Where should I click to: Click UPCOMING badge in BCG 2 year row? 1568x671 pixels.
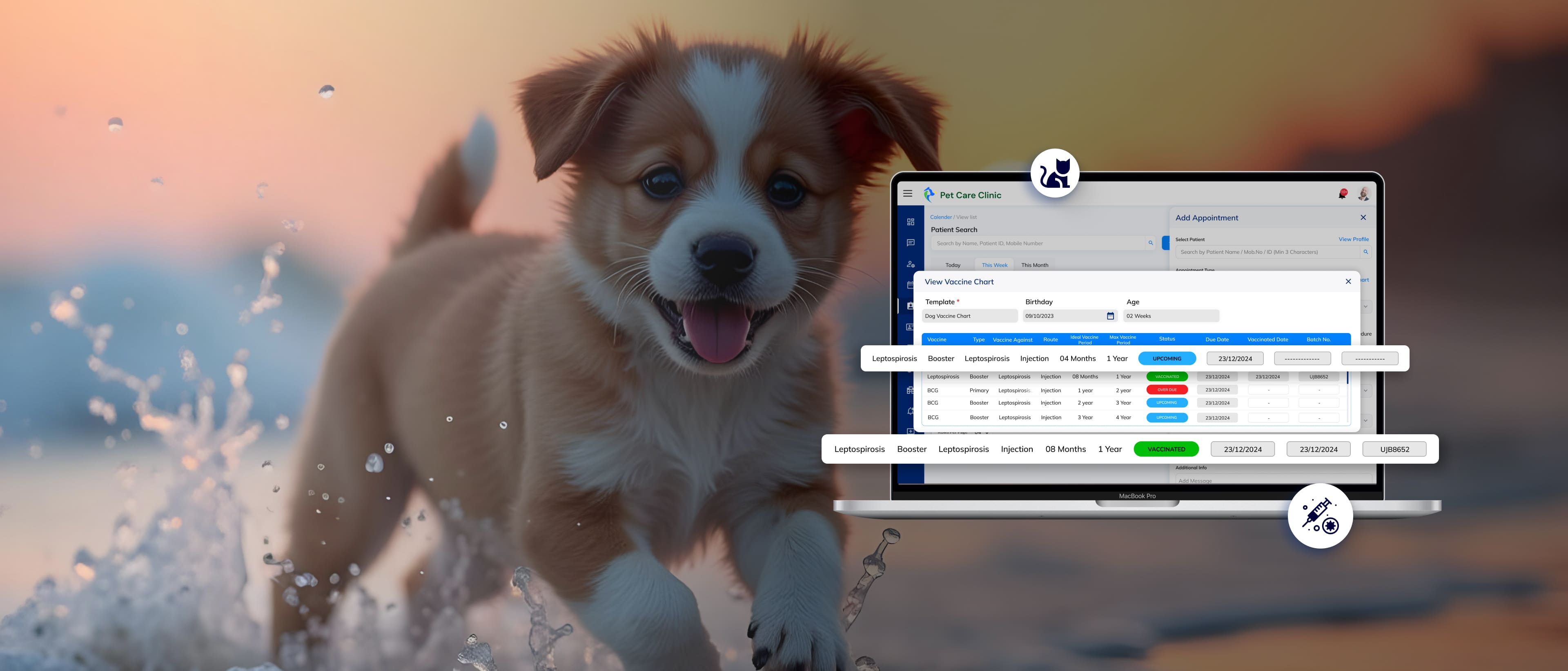[x=1167, y=403]
